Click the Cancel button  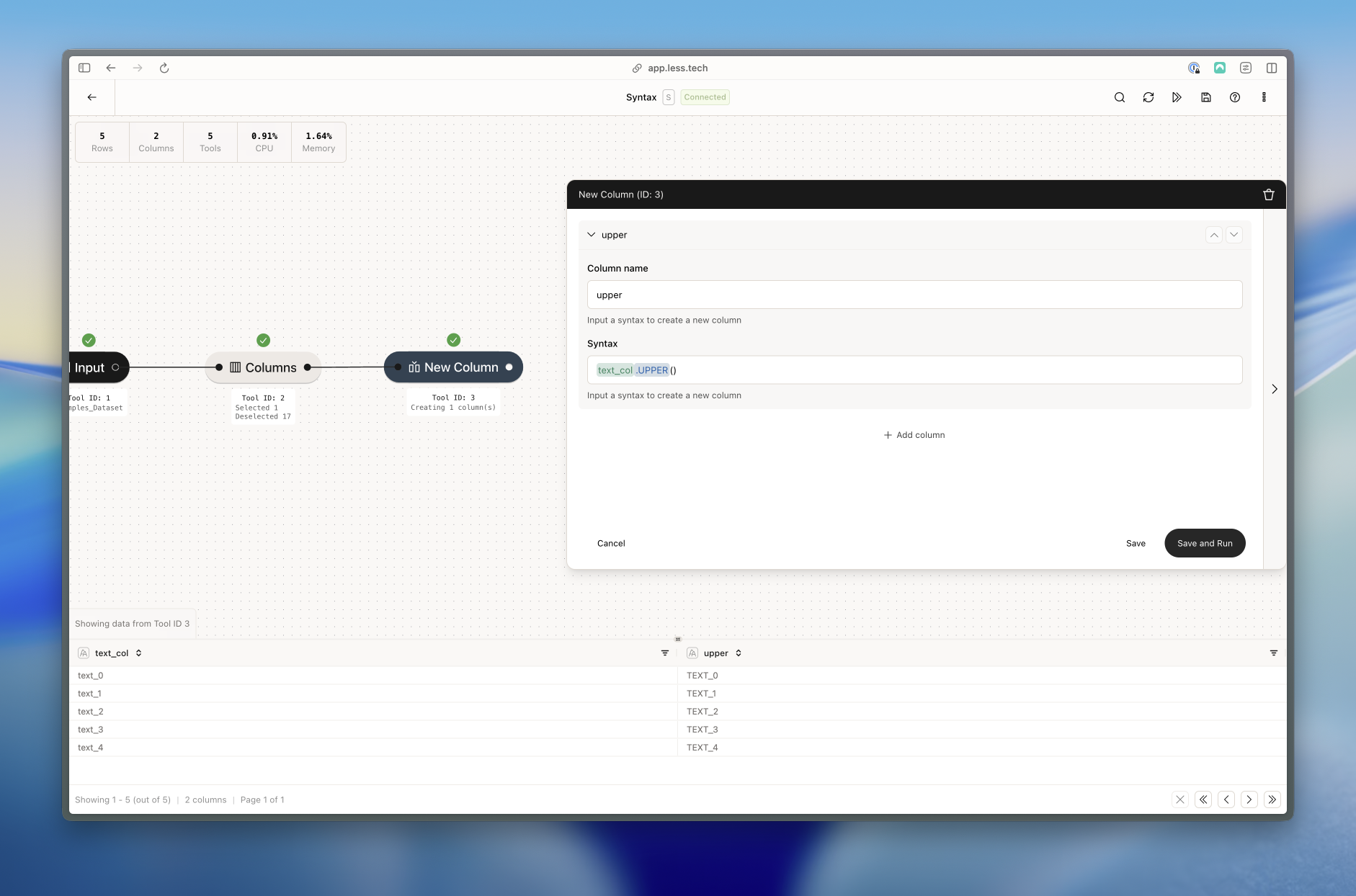point(611,543)
